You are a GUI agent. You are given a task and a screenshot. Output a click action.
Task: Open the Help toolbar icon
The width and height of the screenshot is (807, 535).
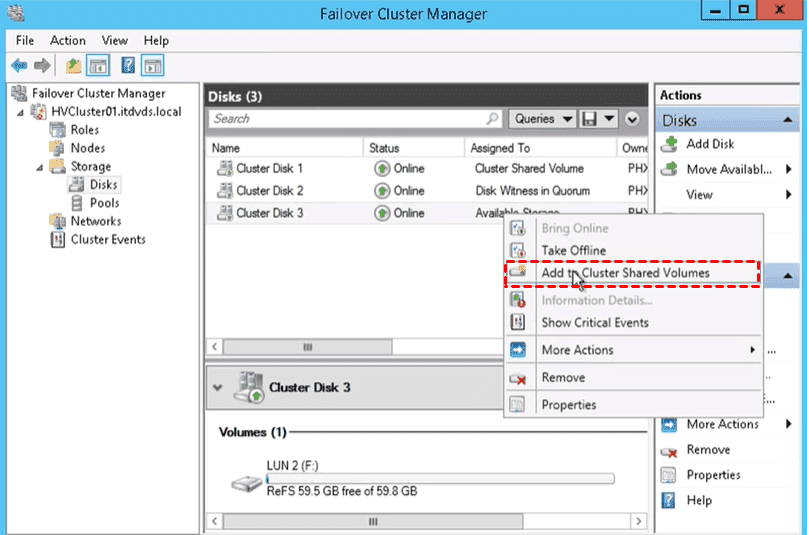[128, 66]
